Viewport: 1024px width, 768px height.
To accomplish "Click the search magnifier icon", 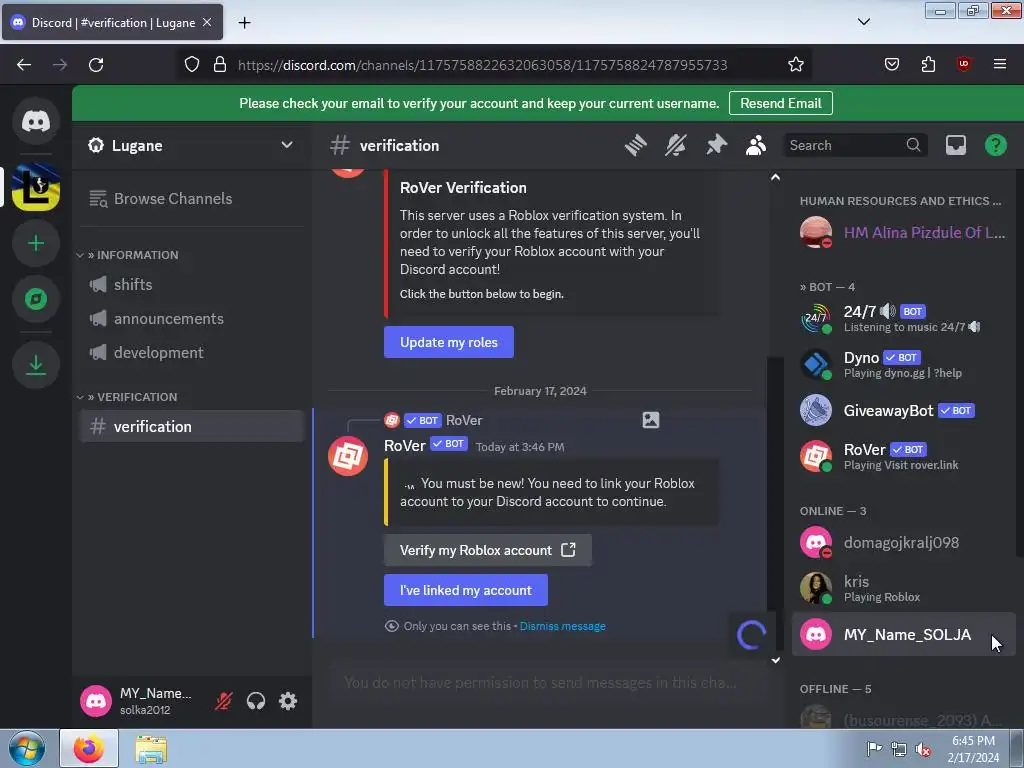I will (x=913, y=145).
